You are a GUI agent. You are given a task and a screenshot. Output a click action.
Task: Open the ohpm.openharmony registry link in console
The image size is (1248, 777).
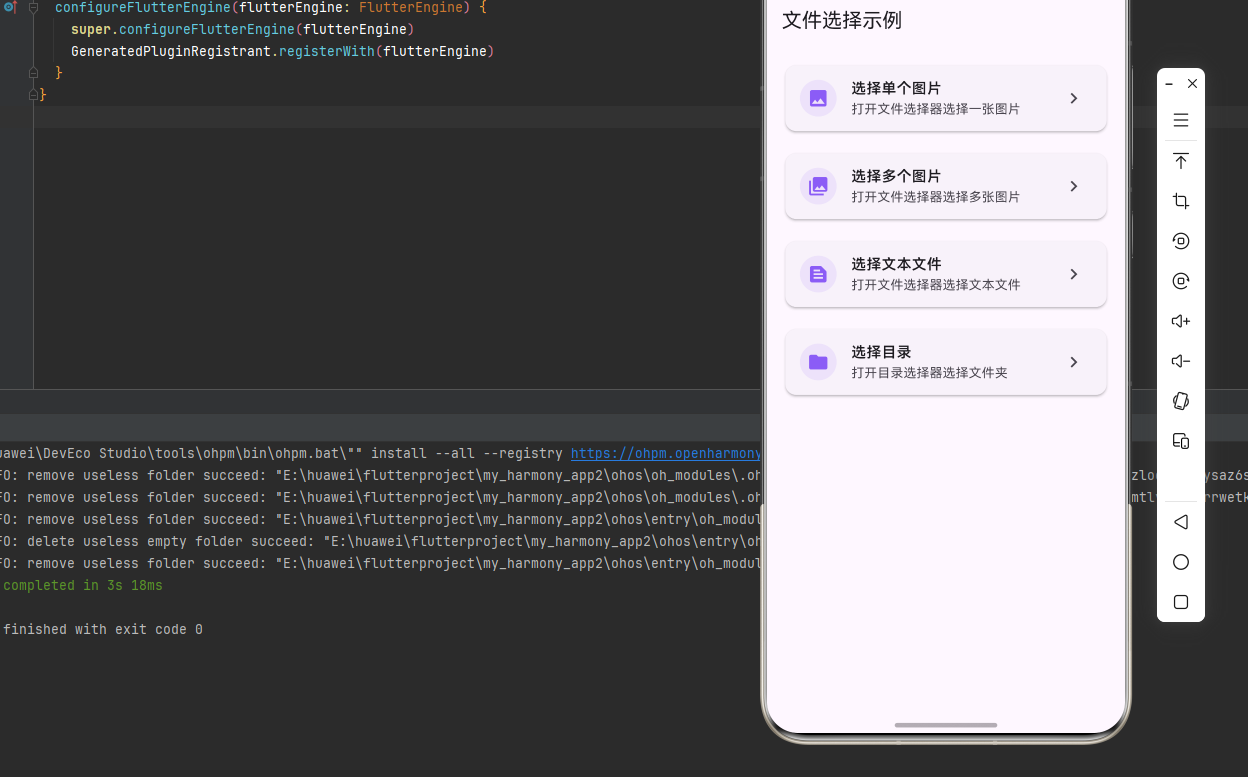[x=666, y=453]
